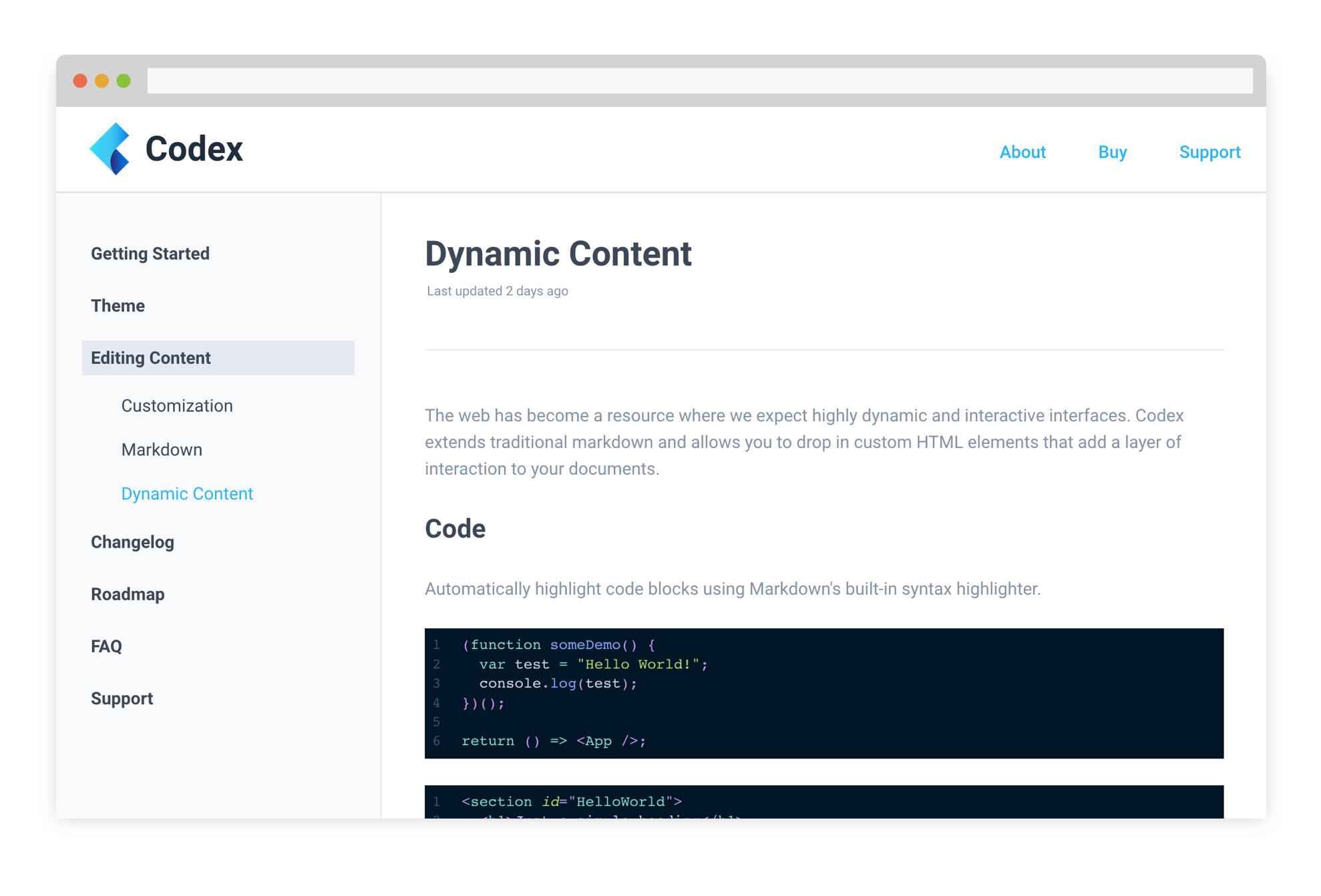
Task: Open the FAQ section
Action: [x=106, y=646]
